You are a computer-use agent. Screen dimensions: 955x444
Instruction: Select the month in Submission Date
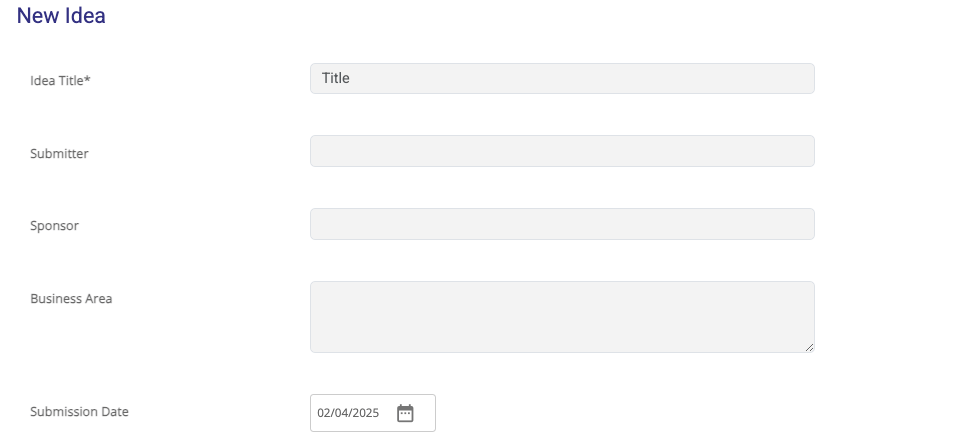tap(324, 413)
